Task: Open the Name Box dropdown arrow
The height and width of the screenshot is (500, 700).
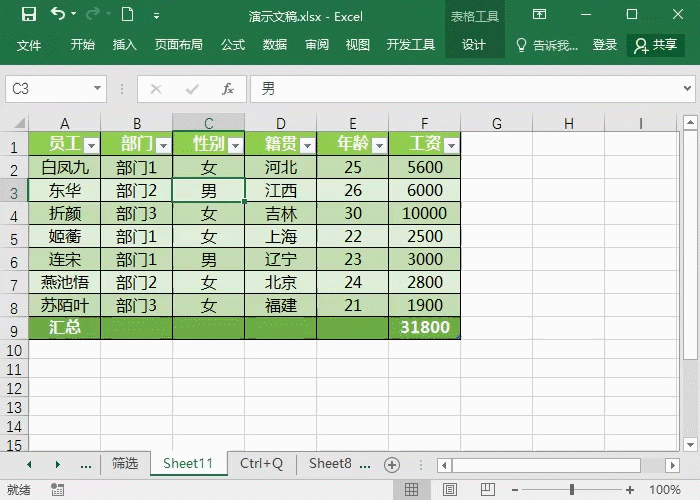Action: coord(97,88)
